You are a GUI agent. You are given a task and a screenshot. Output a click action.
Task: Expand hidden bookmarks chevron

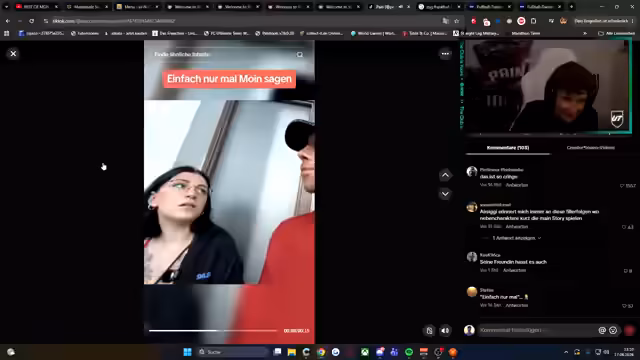(x=585, y=33)
